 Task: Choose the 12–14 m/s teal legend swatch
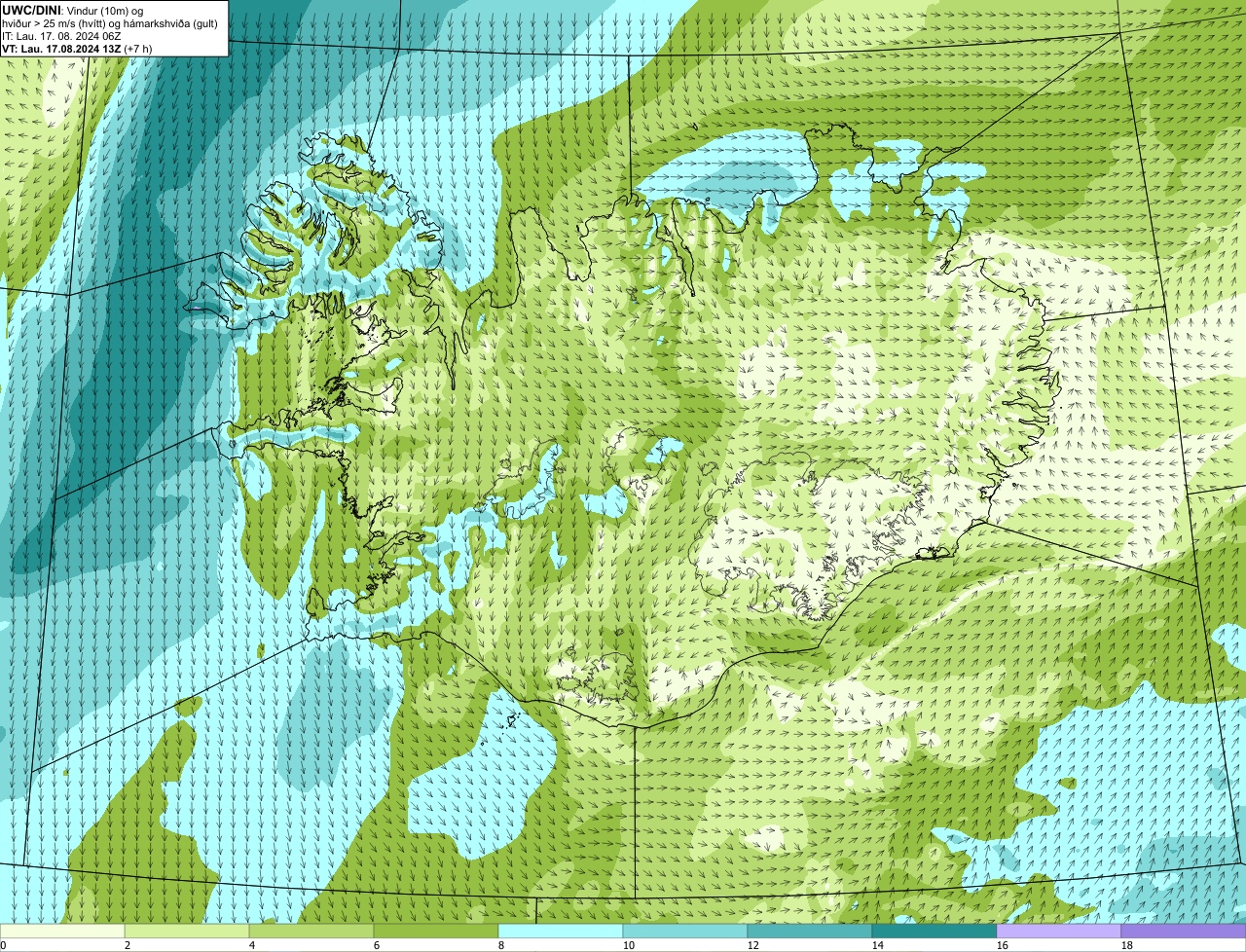pyautogui.click(x=810, y=932)
